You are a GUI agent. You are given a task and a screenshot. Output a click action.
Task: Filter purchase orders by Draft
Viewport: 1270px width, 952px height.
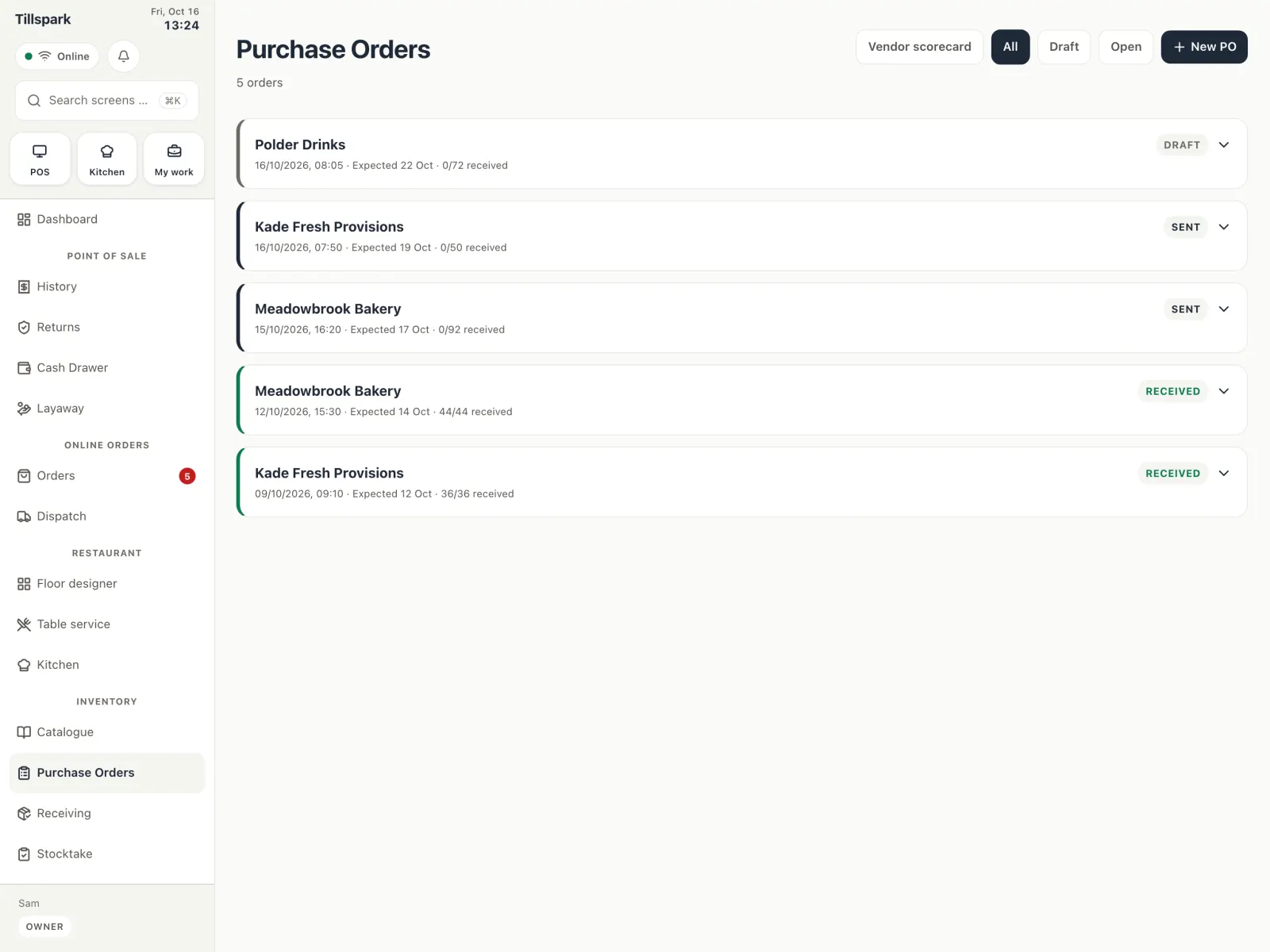tap(1064, 47)
